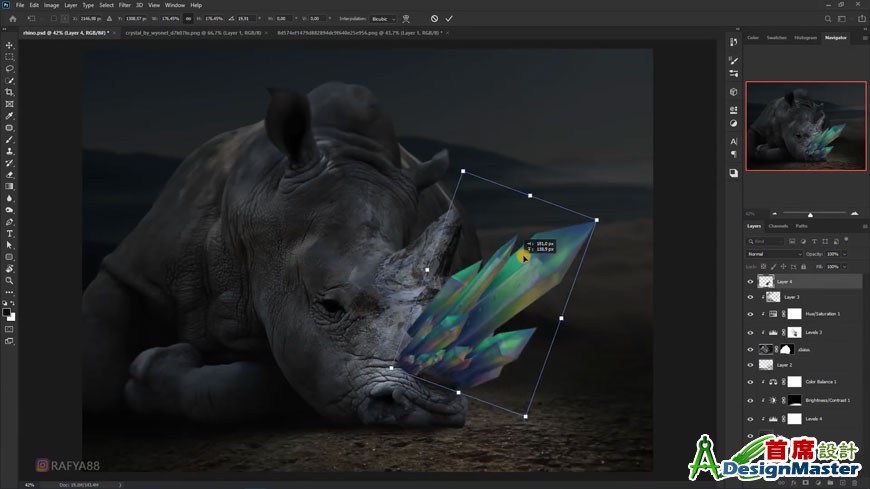Open the Interpolation Bicubic dropdown
This screenshot has width=870, height=489.
tap(383, 19)
